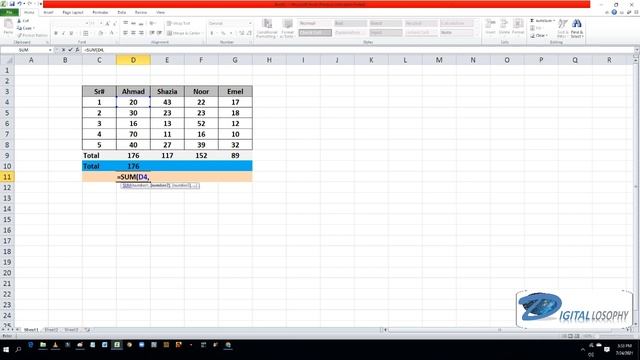Apply Percent Style number format
Screen dimensions: 640x360
click(x=223, y=33)
